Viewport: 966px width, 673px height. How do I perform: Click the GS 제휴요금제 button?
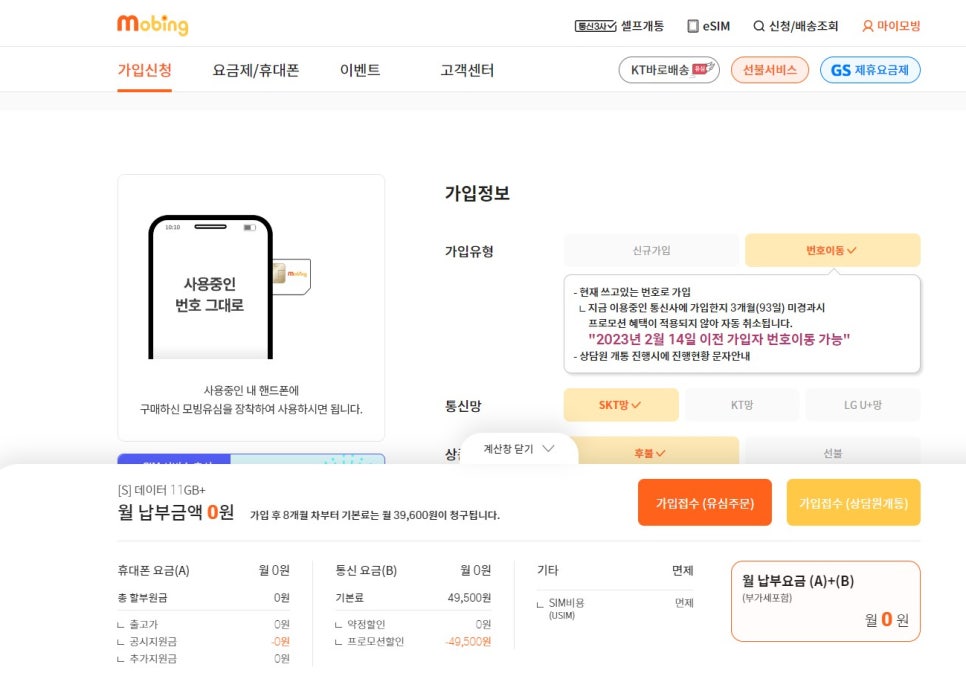click(870, 70)
